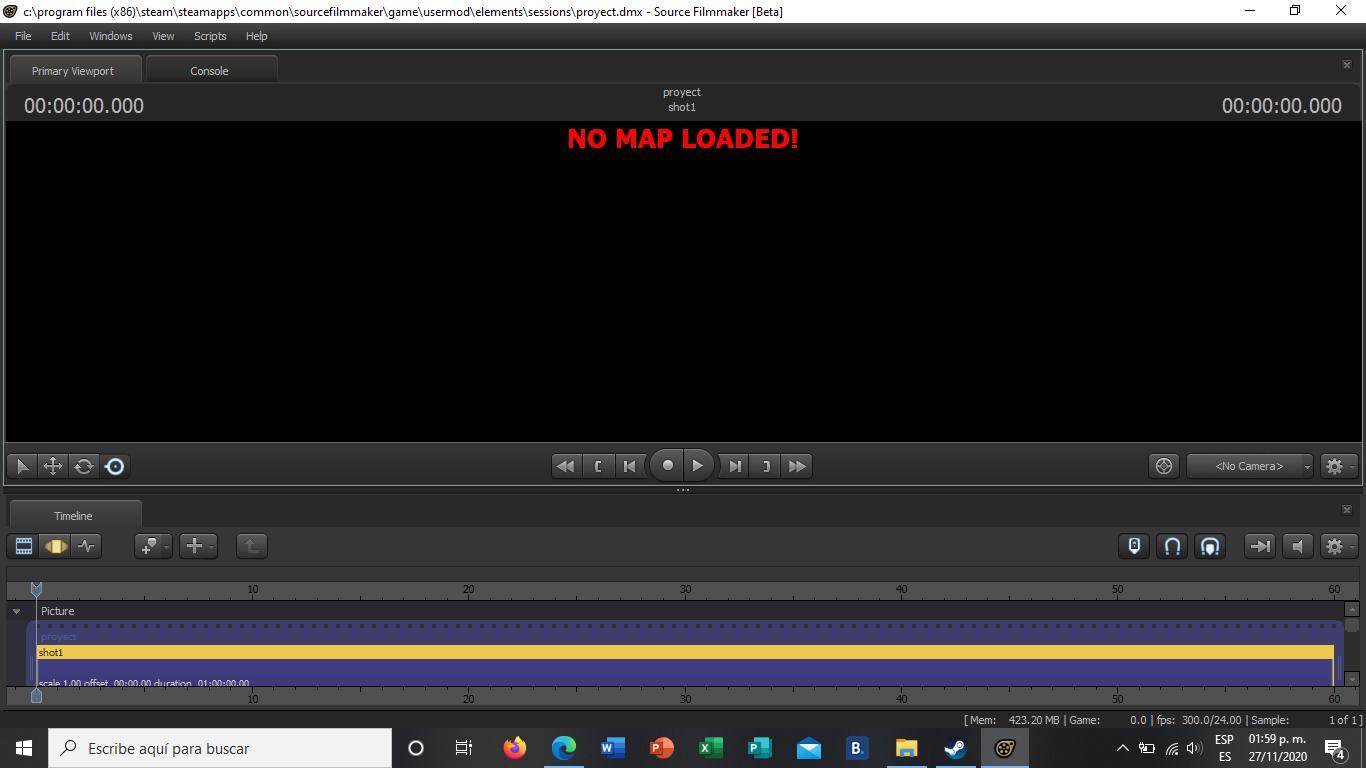Open the notification center icon
Screen dimensions: 1366x768
point(1335,748)
